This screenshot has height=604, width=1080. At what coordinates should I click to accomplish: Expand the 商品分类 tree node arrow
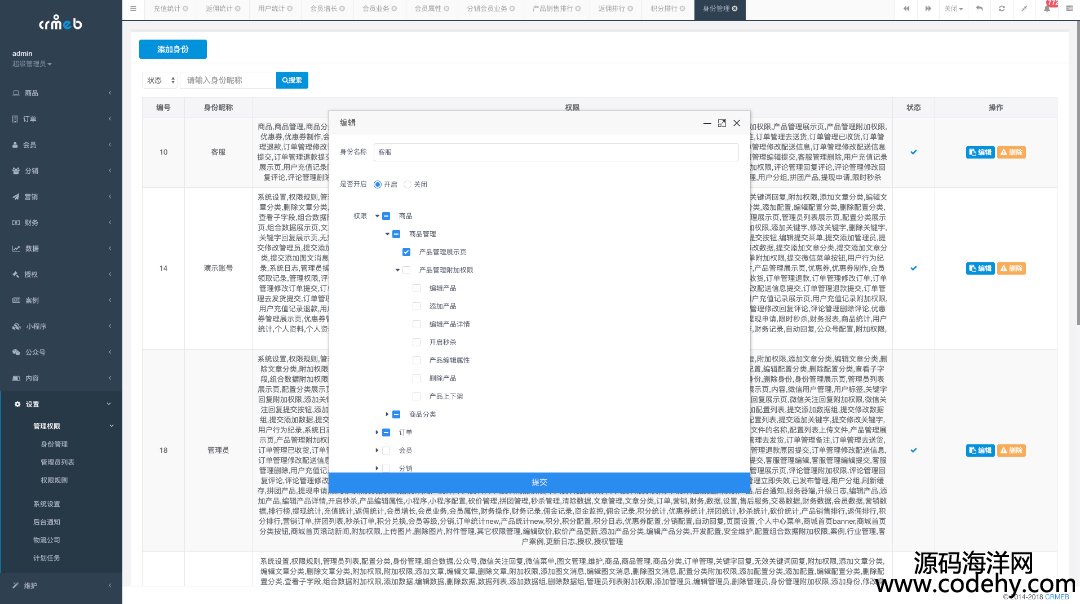pos(387,414)
